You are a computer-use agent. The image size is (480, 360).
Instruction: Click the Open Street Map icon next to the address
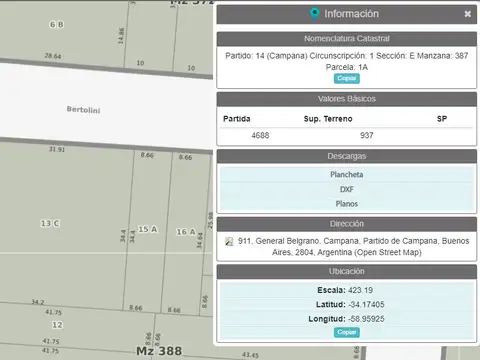click(x=229, y=241)
